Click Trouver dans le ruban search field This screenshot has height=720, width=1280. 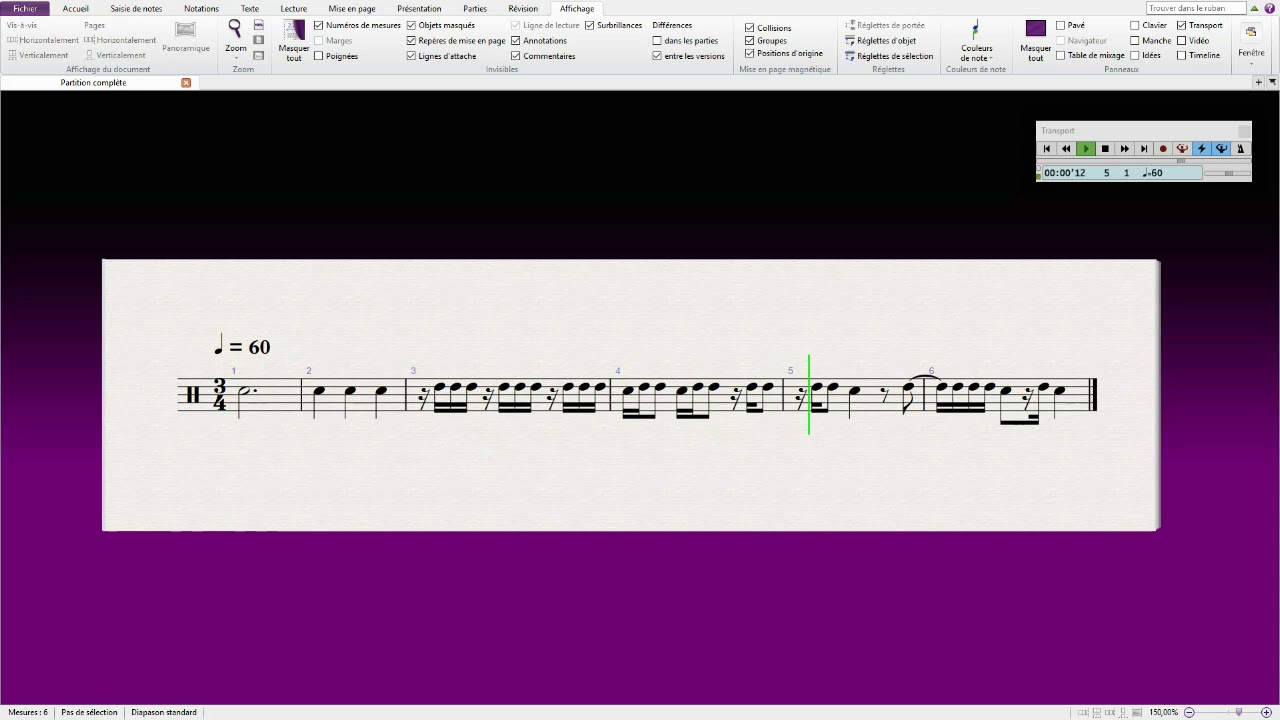(x=1196, y=8)
